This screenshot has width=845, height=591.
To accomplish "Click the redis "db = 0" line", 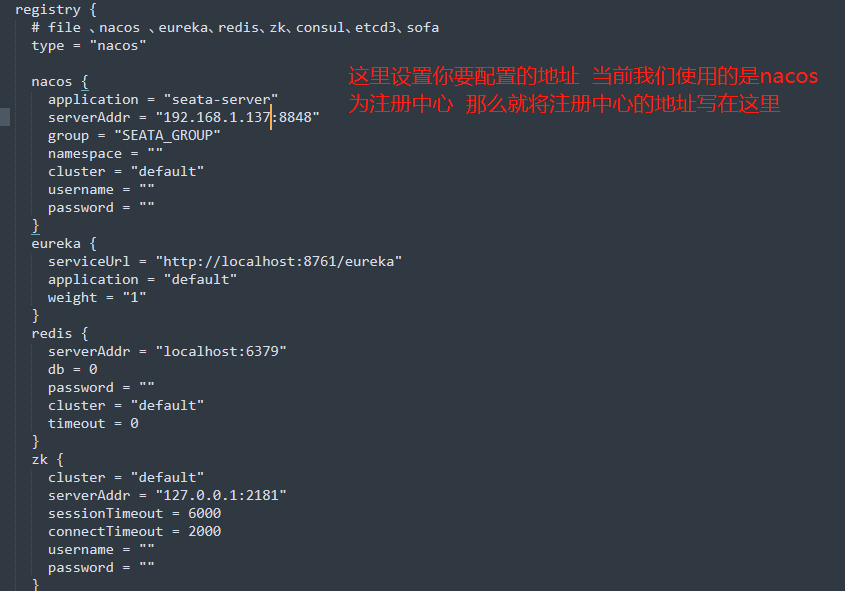I will (x=72, y=369).
